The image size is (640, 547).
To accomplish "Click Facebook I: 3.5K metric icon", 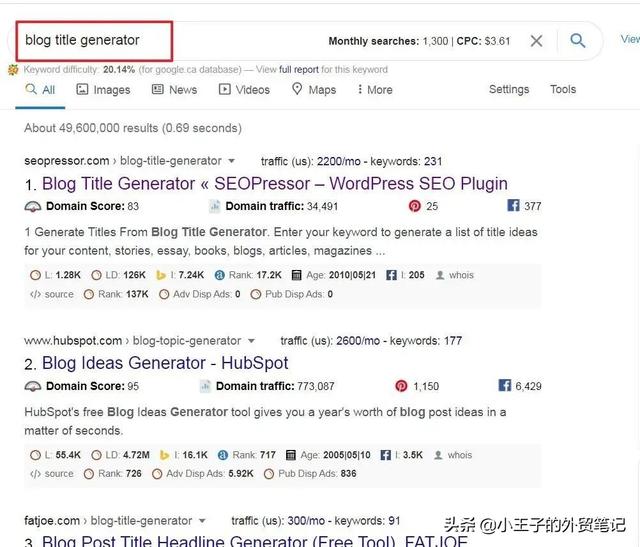I will click(385, 455).
